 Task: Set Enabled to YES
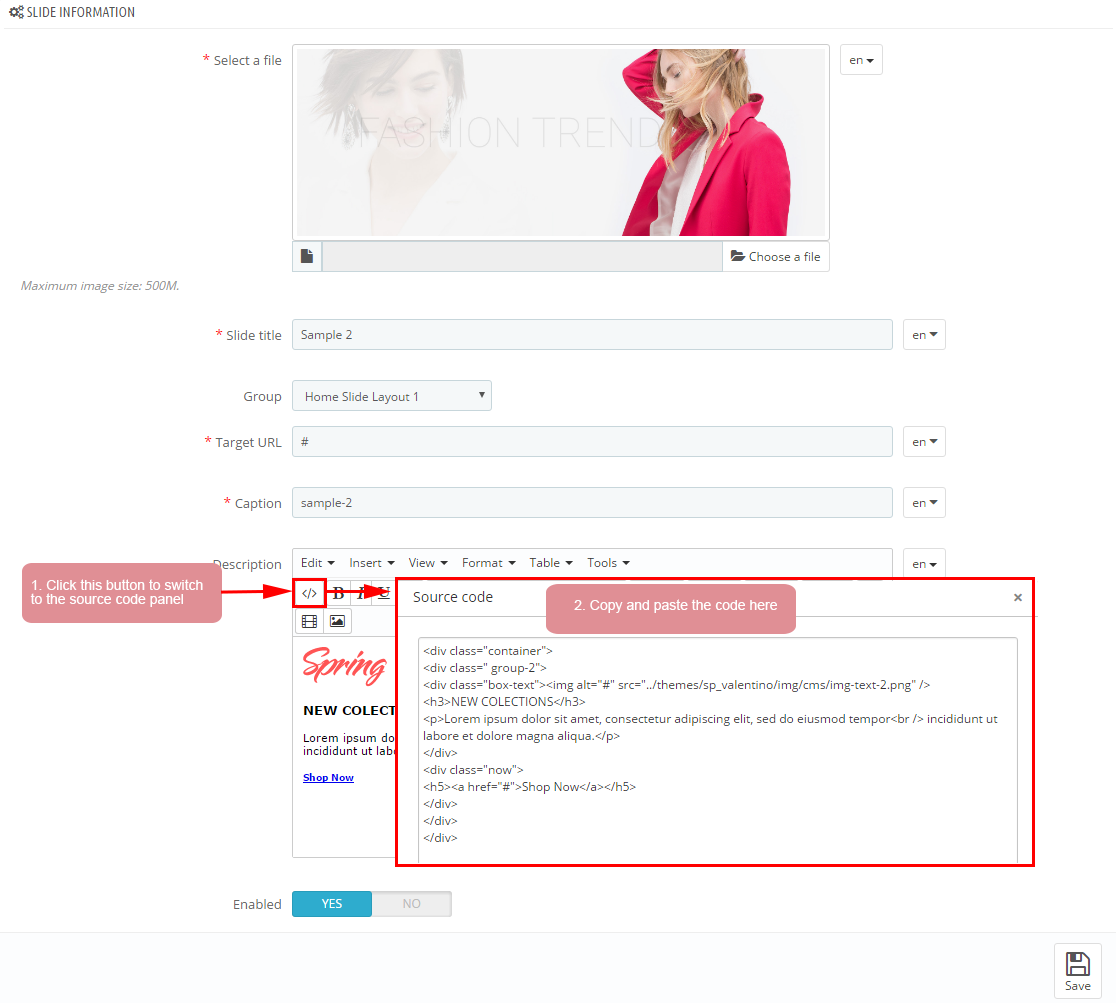[332, 903]
